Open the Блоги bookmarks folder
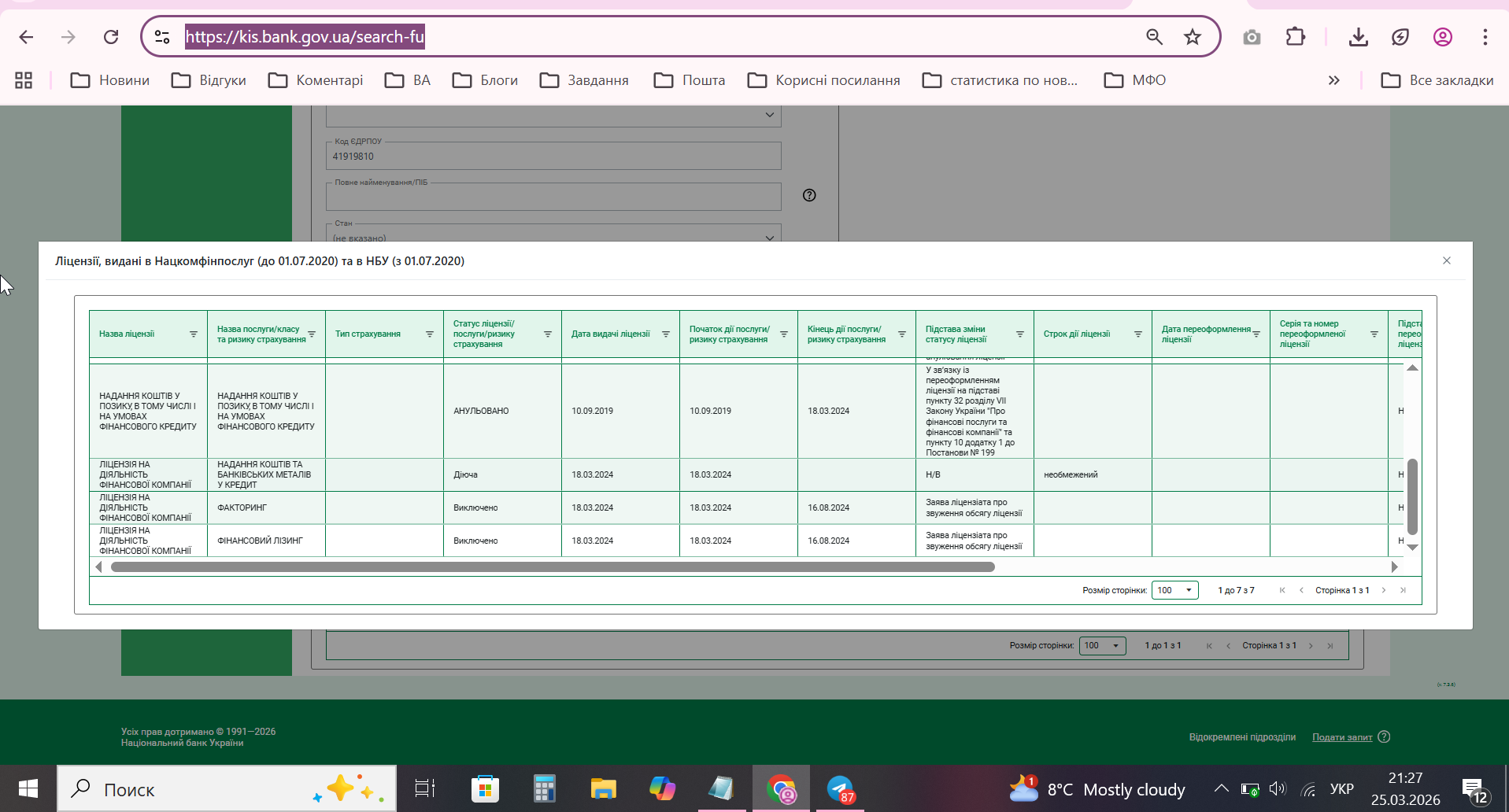 pyautogui.click(x=485, y=80)
